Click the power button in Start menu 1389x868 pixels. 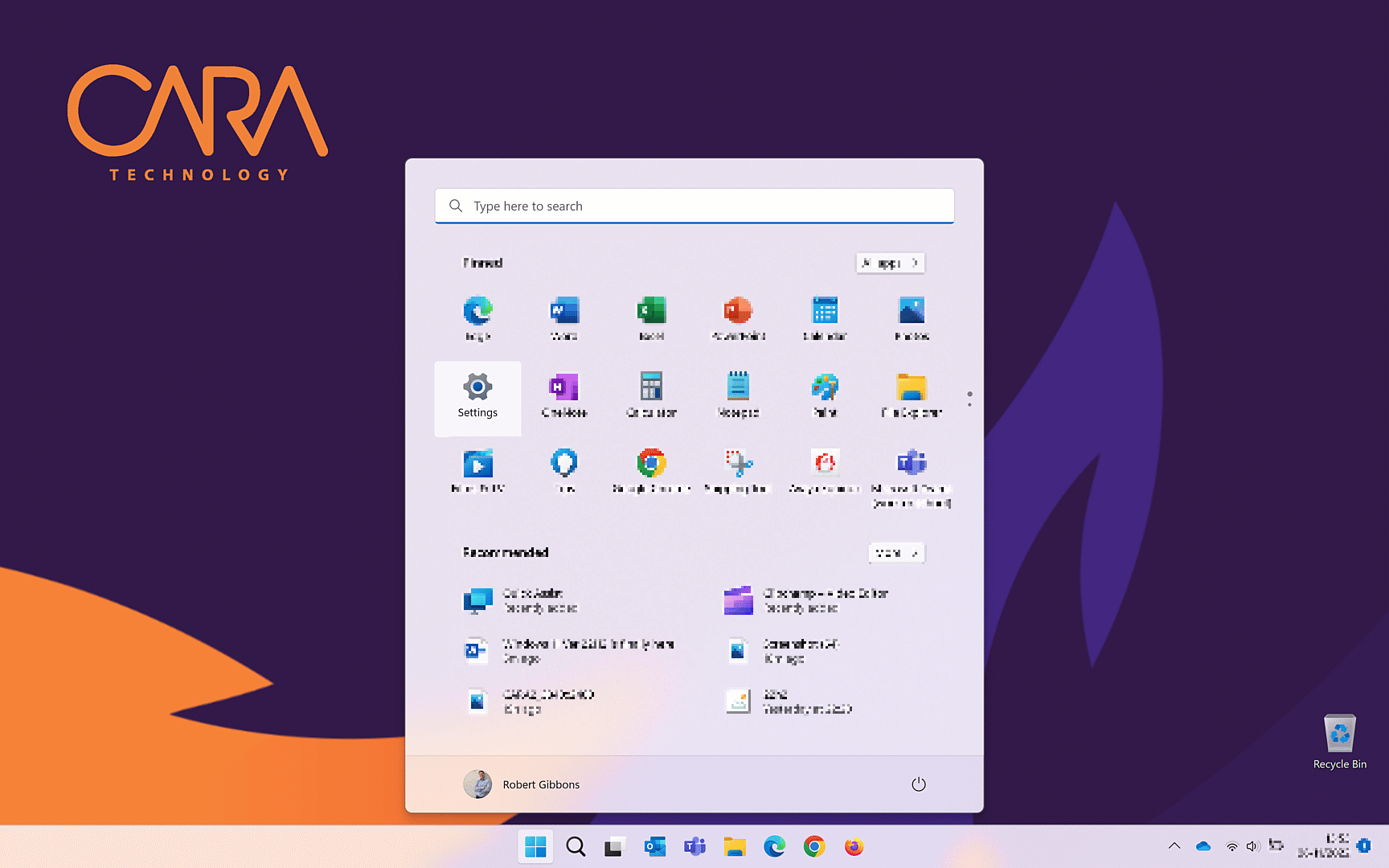(918, 784)
